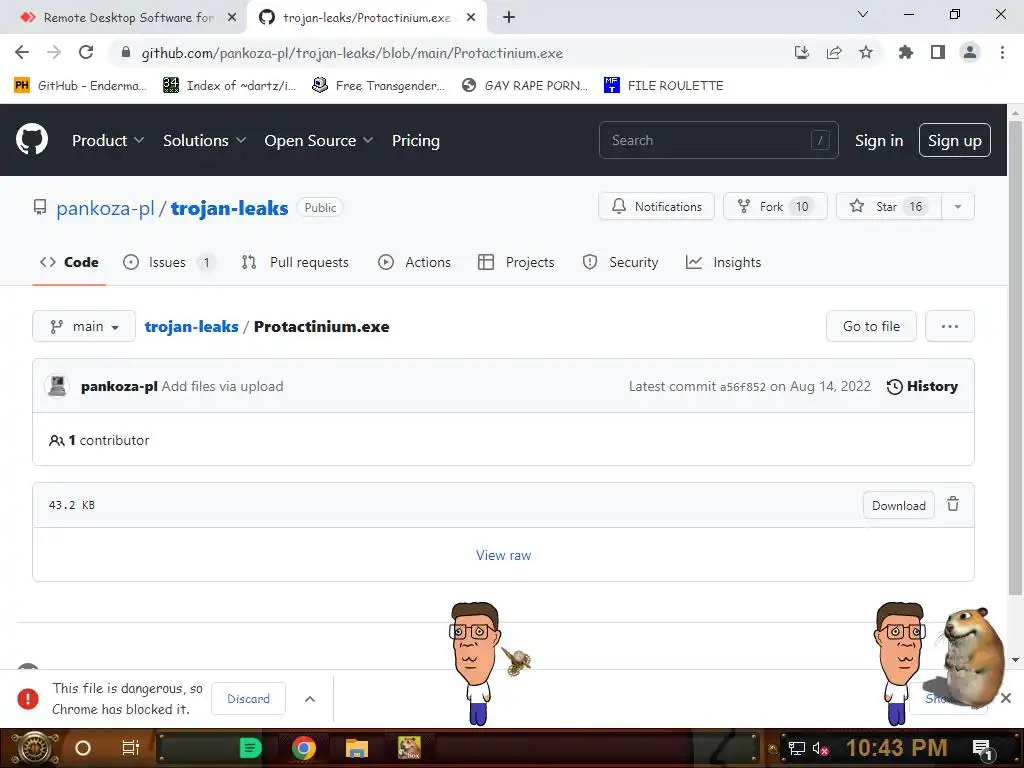Click the Sign in link

(878, 140)
